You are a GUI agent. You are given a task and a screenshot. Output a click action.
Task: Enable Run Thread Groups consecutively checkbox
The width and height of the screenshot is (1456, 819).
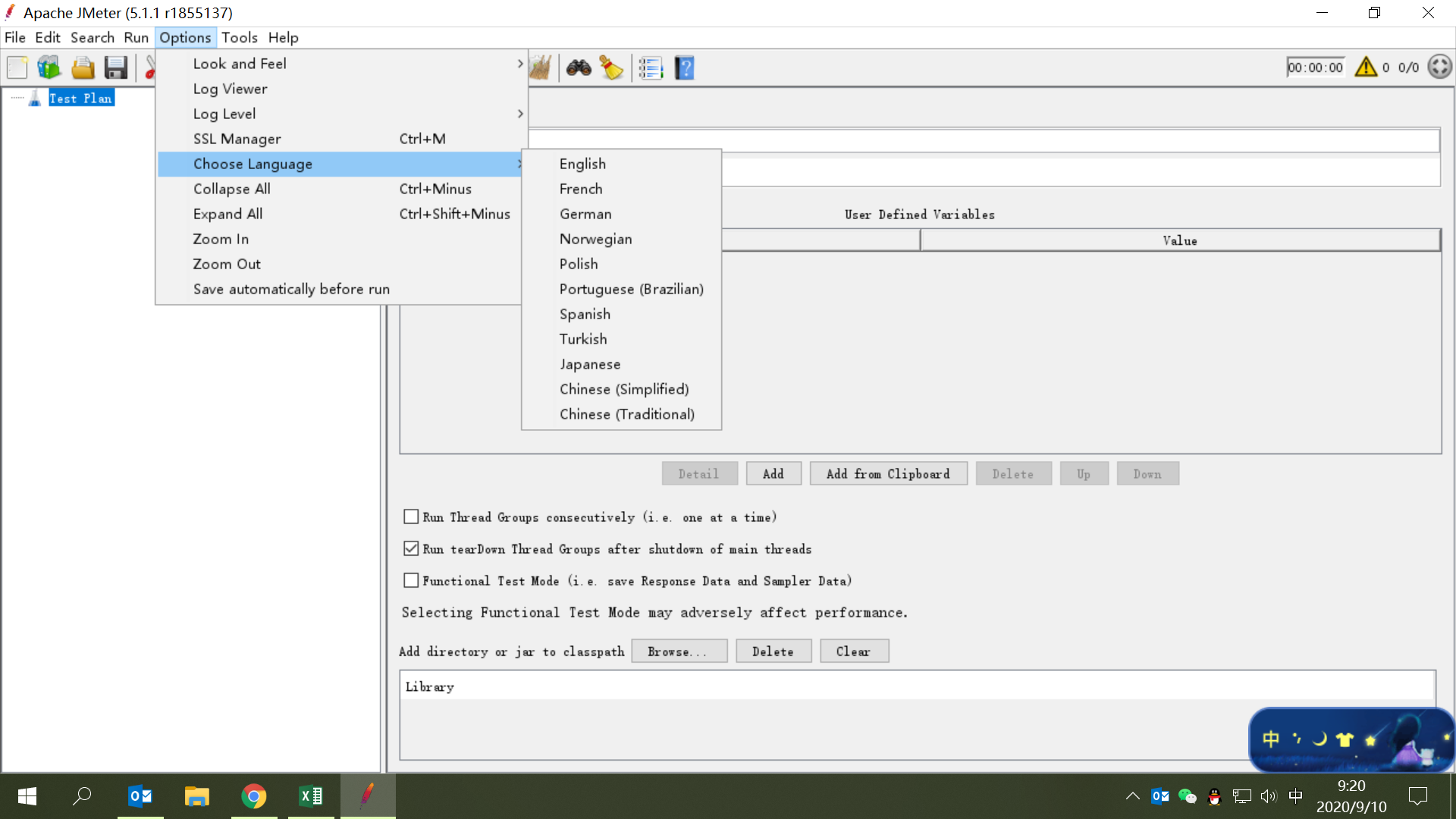click(411, 517)
